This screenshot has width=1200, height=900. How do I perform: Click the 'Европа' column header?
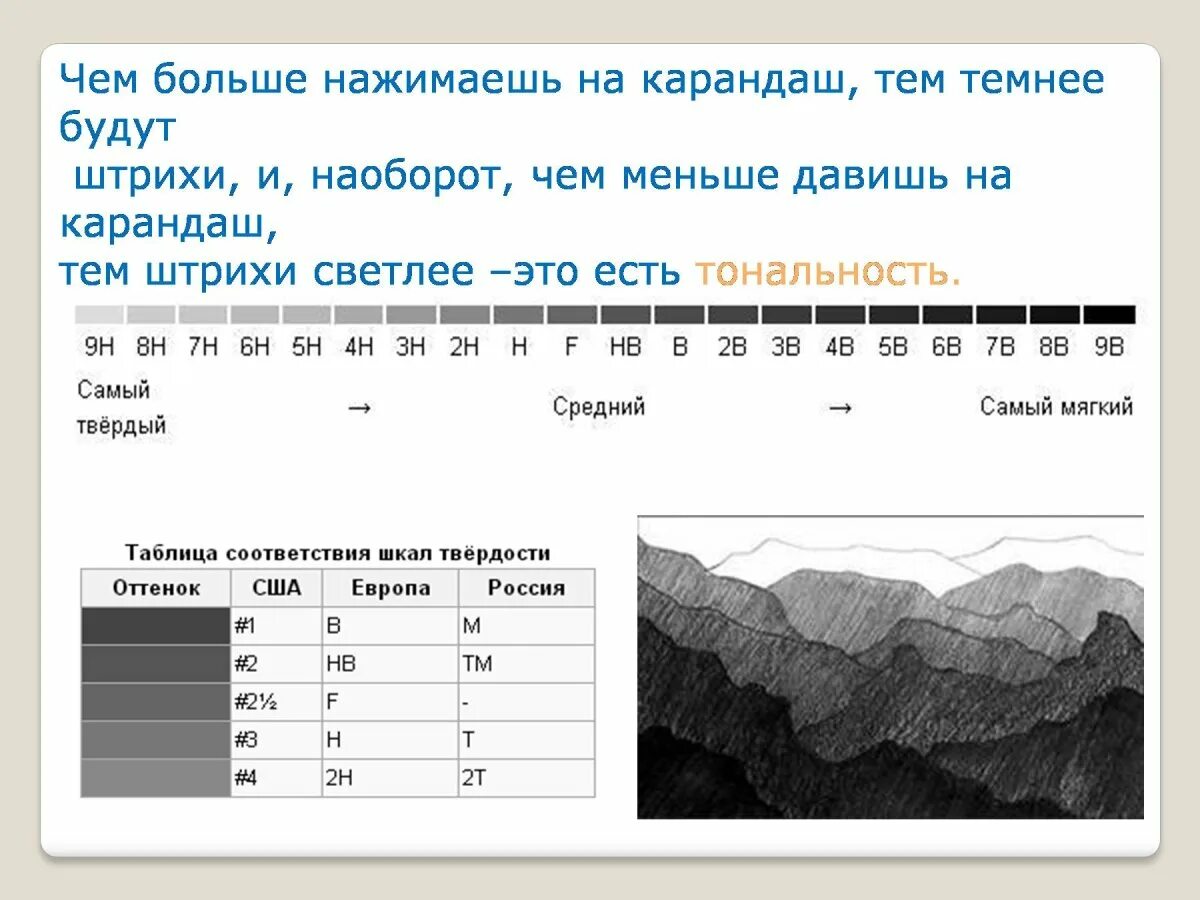390,588
